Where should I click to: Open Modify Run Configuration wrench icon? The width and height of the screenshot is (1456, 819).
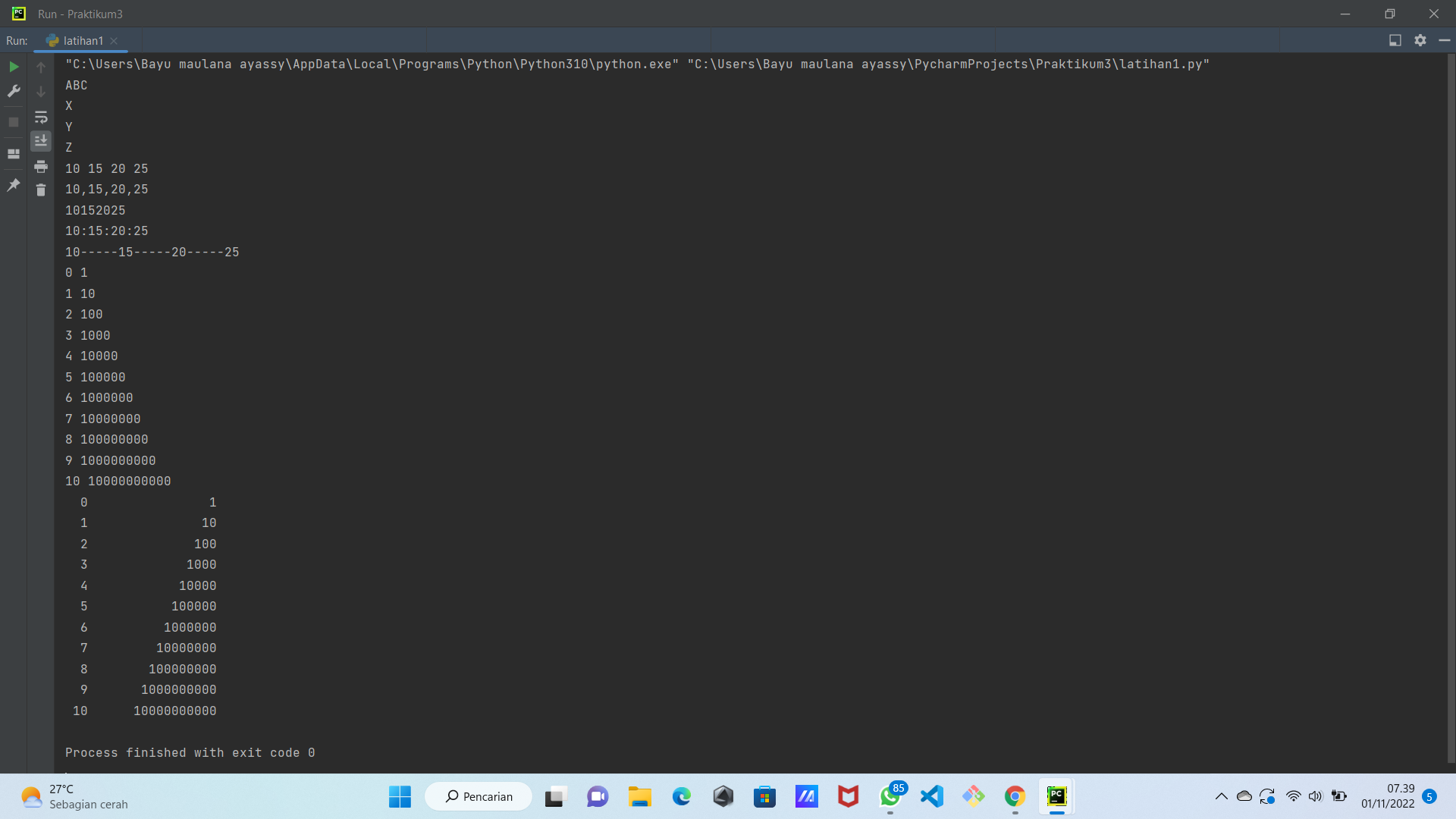point(14,91)
